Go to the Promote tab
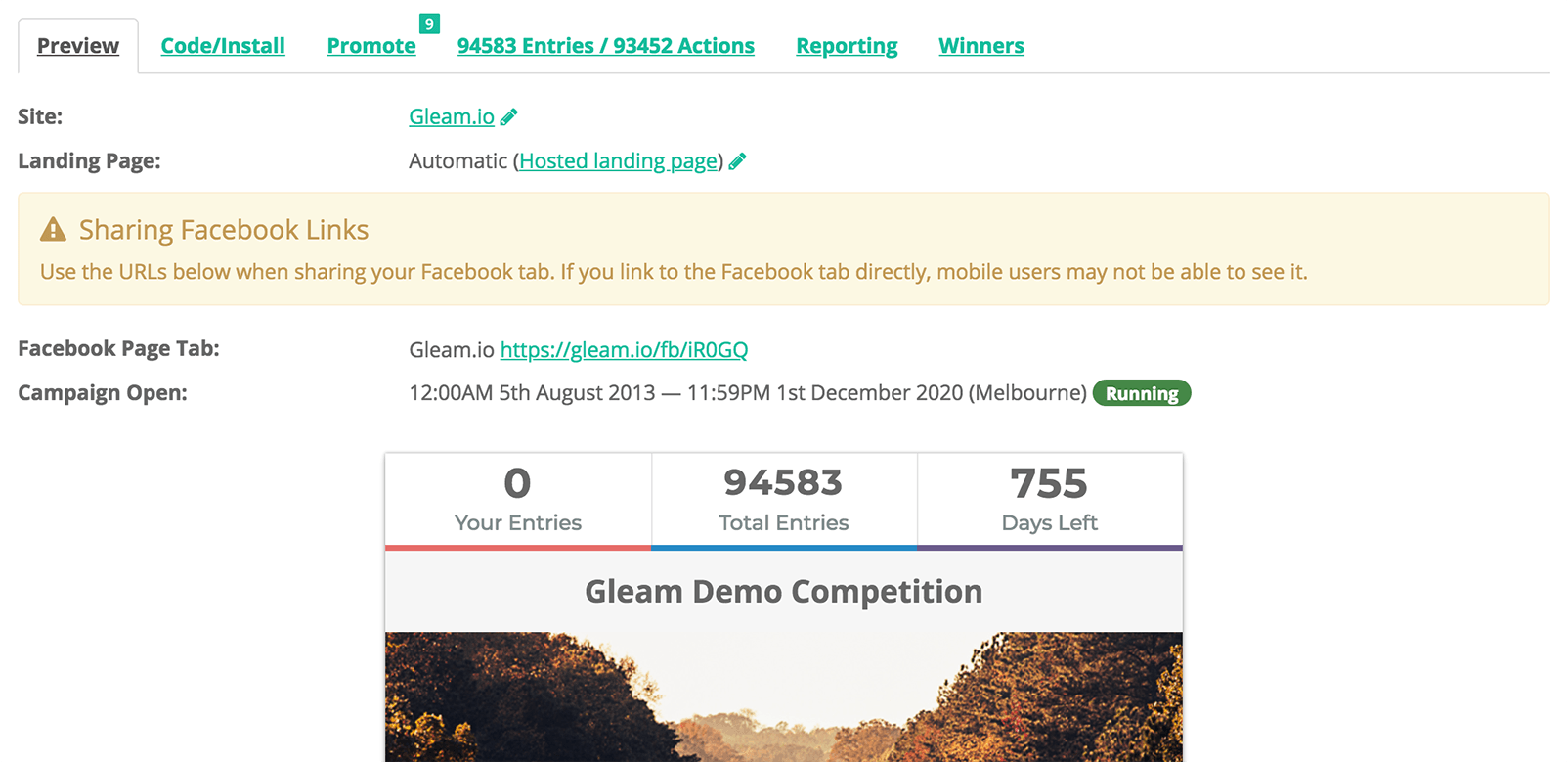 coord(371,46)
